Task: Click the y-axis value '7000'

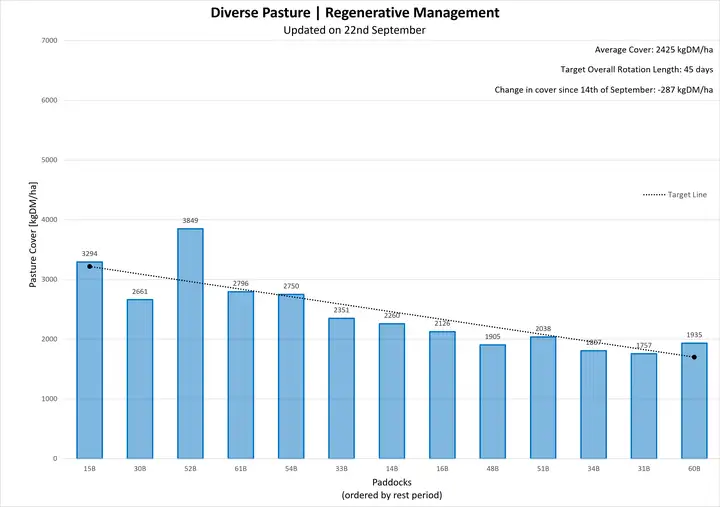Action: [50, 40]
